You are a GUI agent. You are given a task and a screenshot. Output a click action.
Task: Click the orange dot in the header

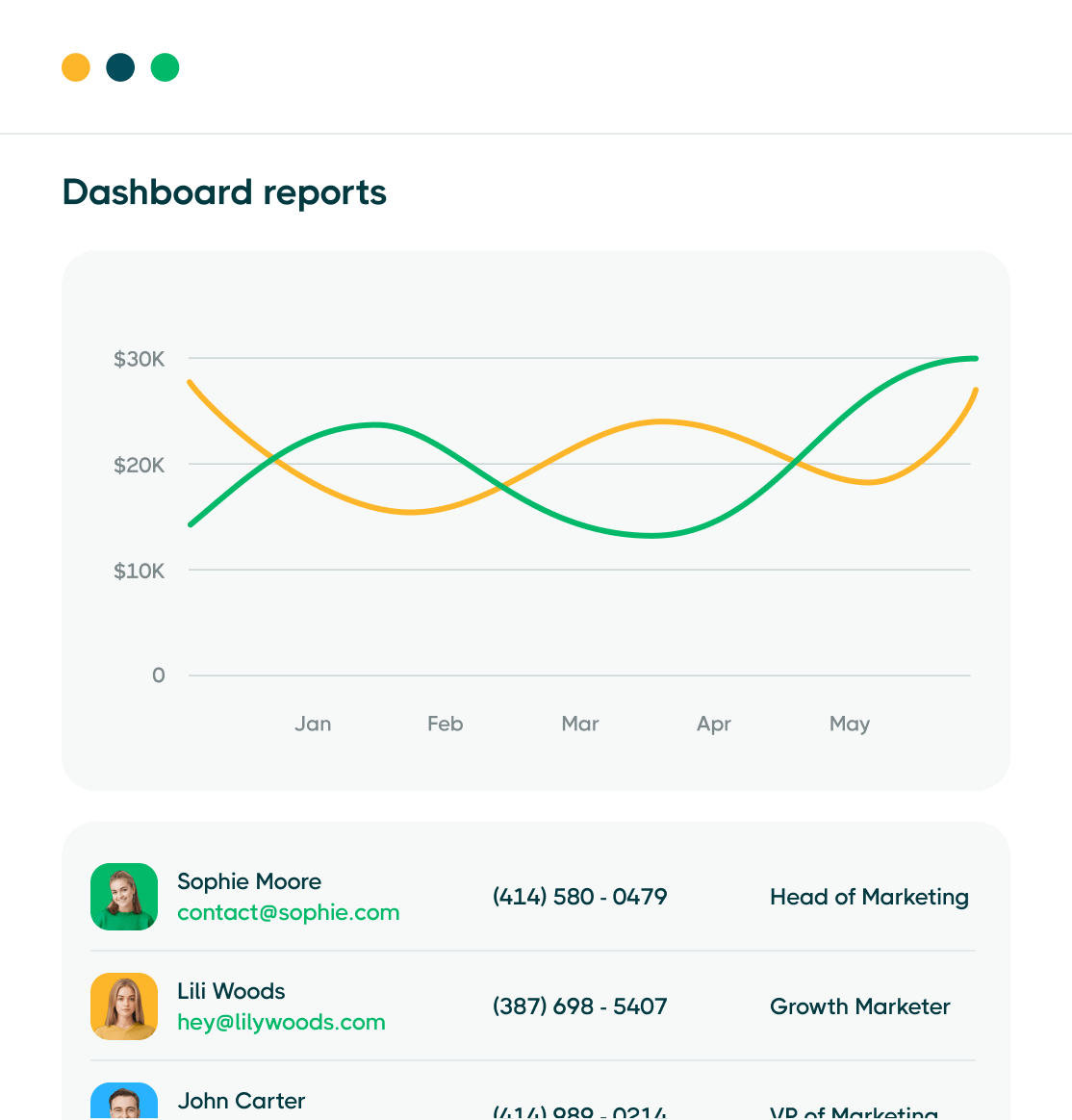[75, 67]
